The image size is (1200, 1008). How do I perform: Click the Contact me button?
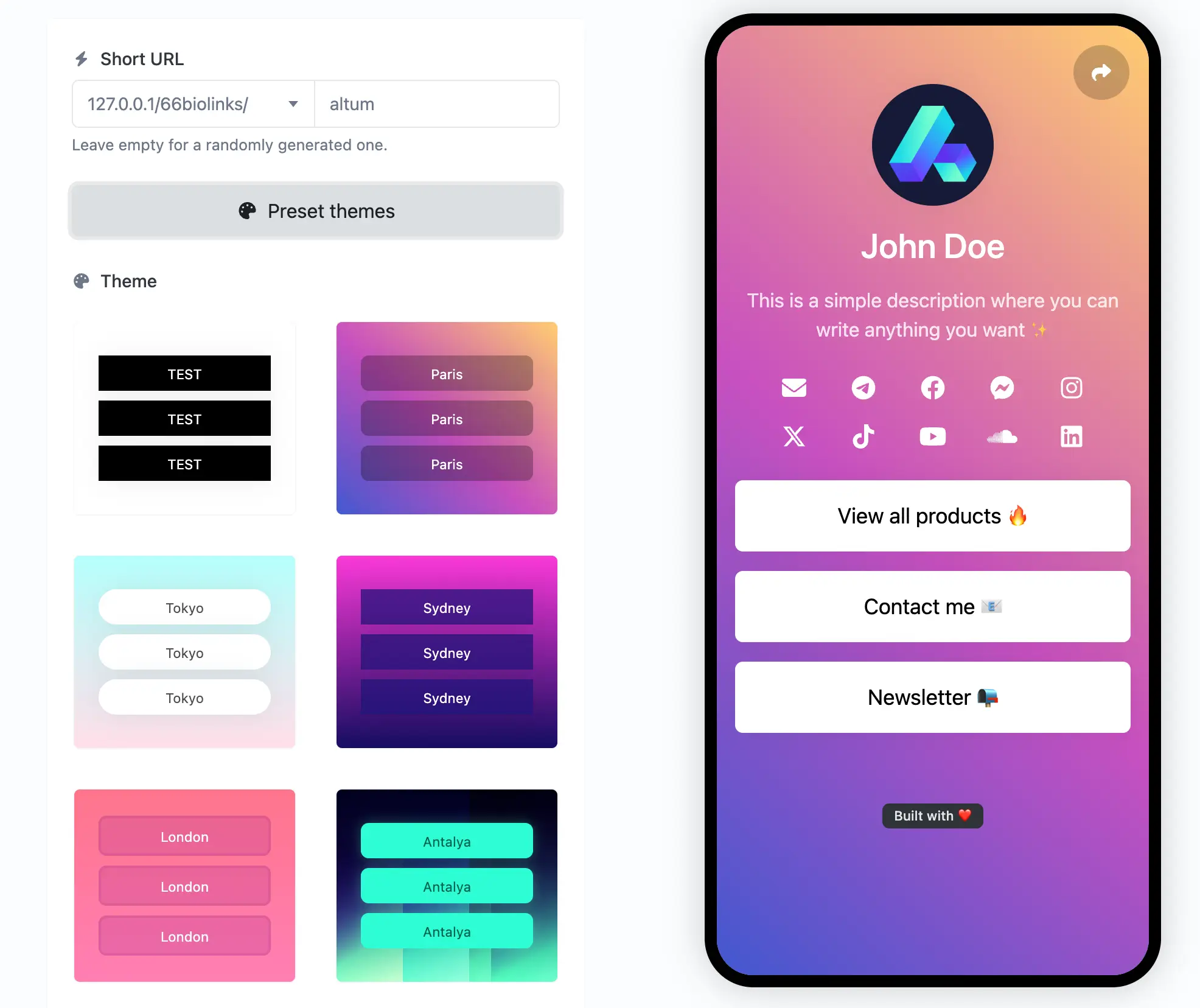[931, 607]
